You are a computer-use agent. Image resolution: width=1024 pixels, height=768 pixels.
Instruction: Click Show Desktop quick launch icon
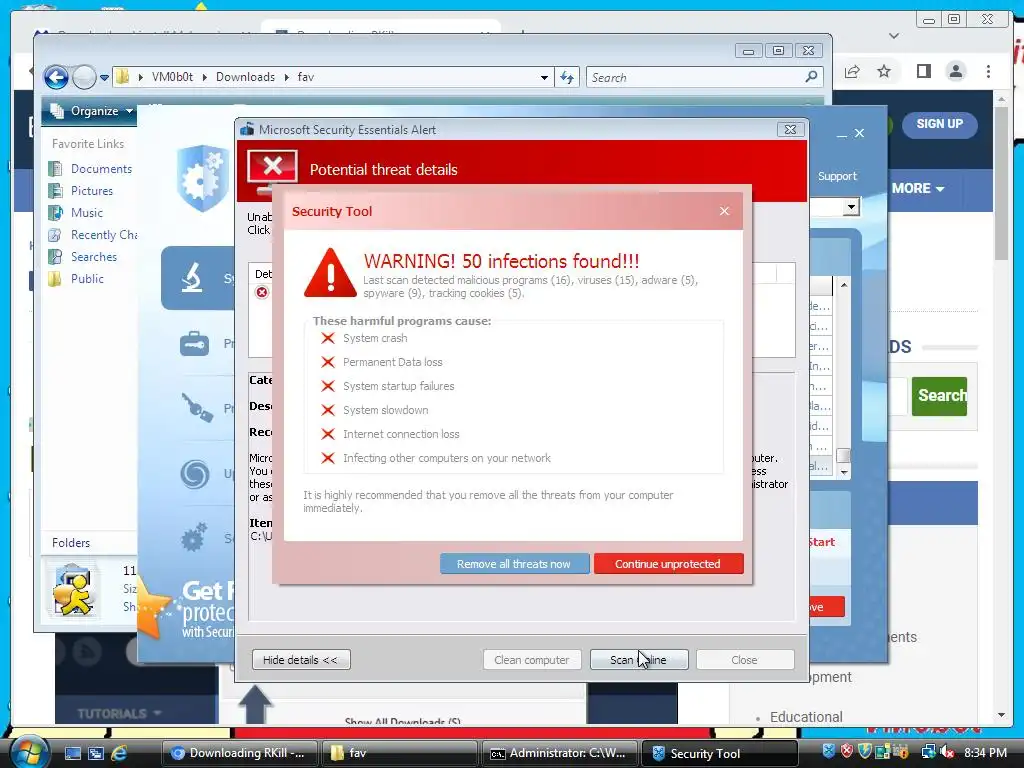click(x=72, y=753)
